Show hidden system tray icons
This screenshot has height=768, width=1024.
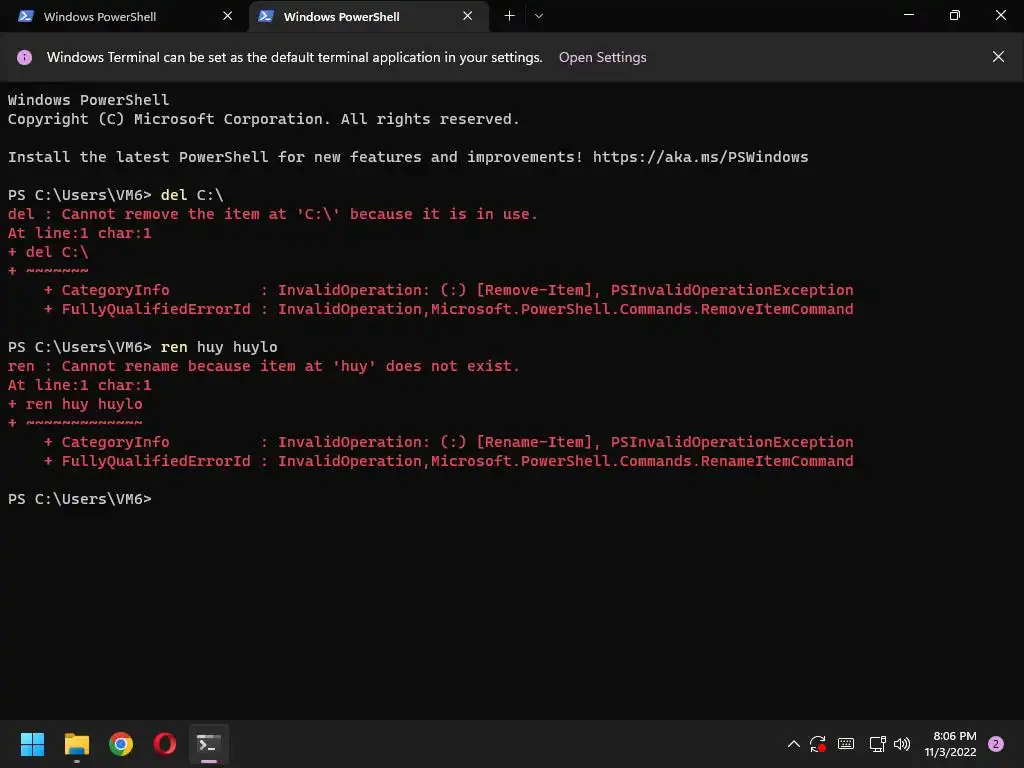coord(793,744)
